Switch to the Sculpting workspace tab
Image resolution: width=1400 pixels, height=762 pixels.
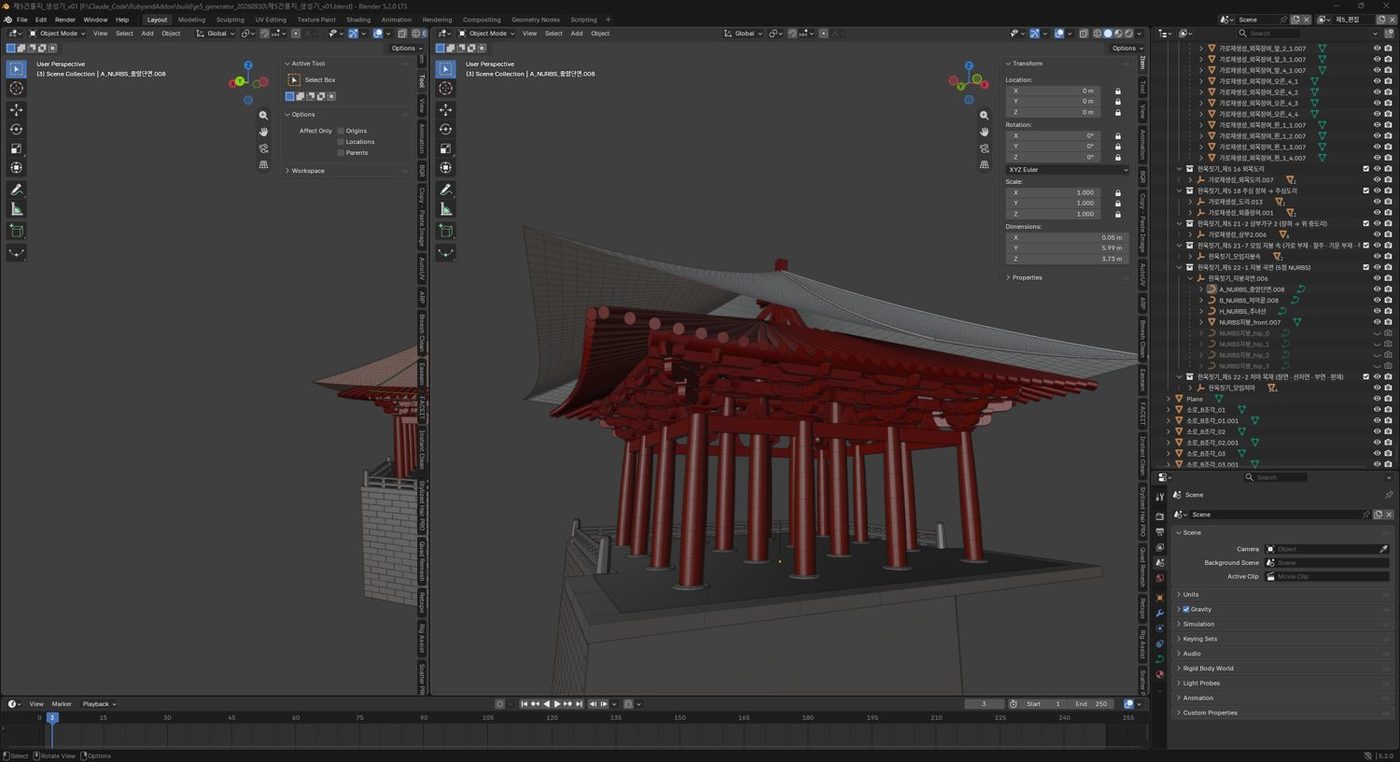pyautogui.click(x=230, y=19)
